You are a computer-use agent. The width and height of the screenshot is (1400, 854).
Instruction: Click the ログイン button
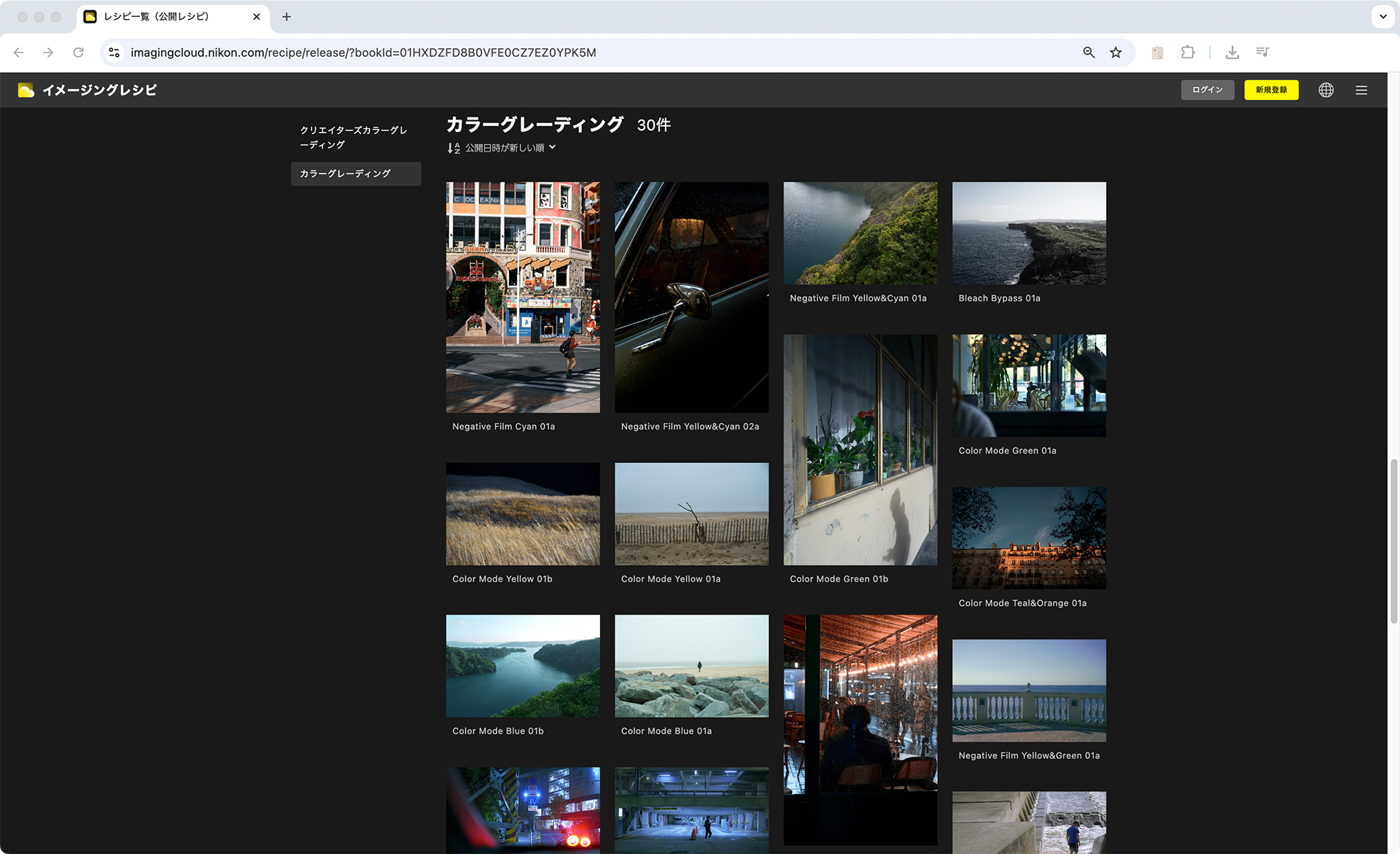pyautogui.click(x=1207, y=90)
